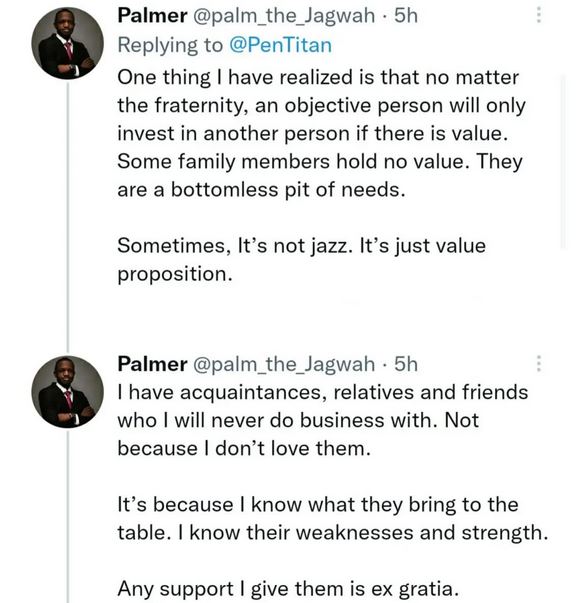Click Palmer's avatar on the second tweet
Viewport: 576px width, 603px height.
(x=67, y=391)
